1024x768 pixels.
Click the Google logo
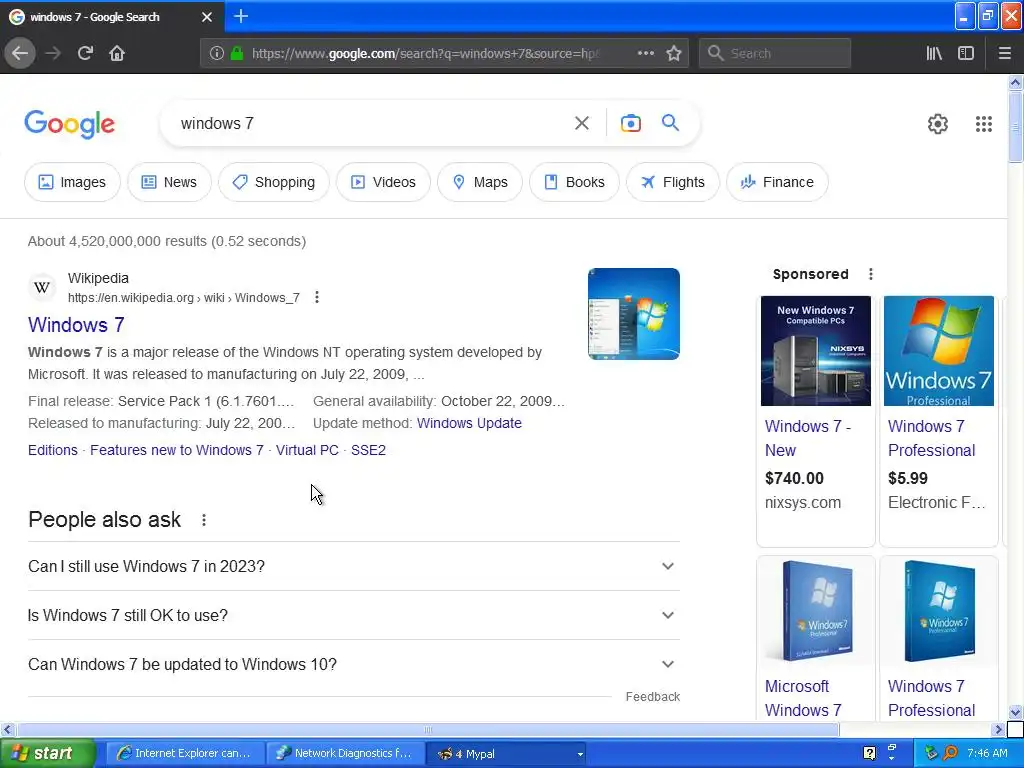(x=70, y=124)
